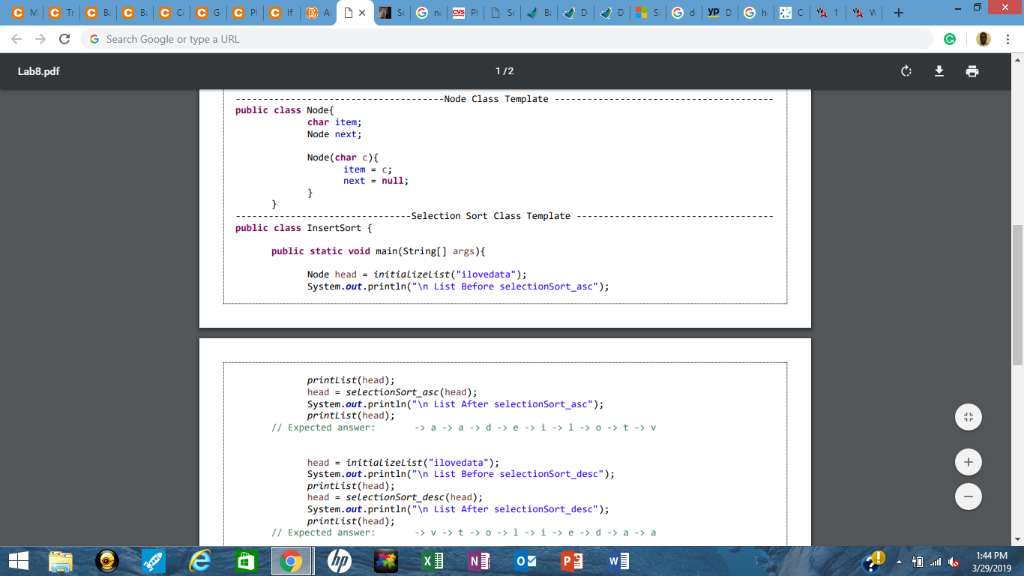This screenshot has height=576, width=1024.
Task: Open OneNote from the taskbar
Action: pos(479,562)
